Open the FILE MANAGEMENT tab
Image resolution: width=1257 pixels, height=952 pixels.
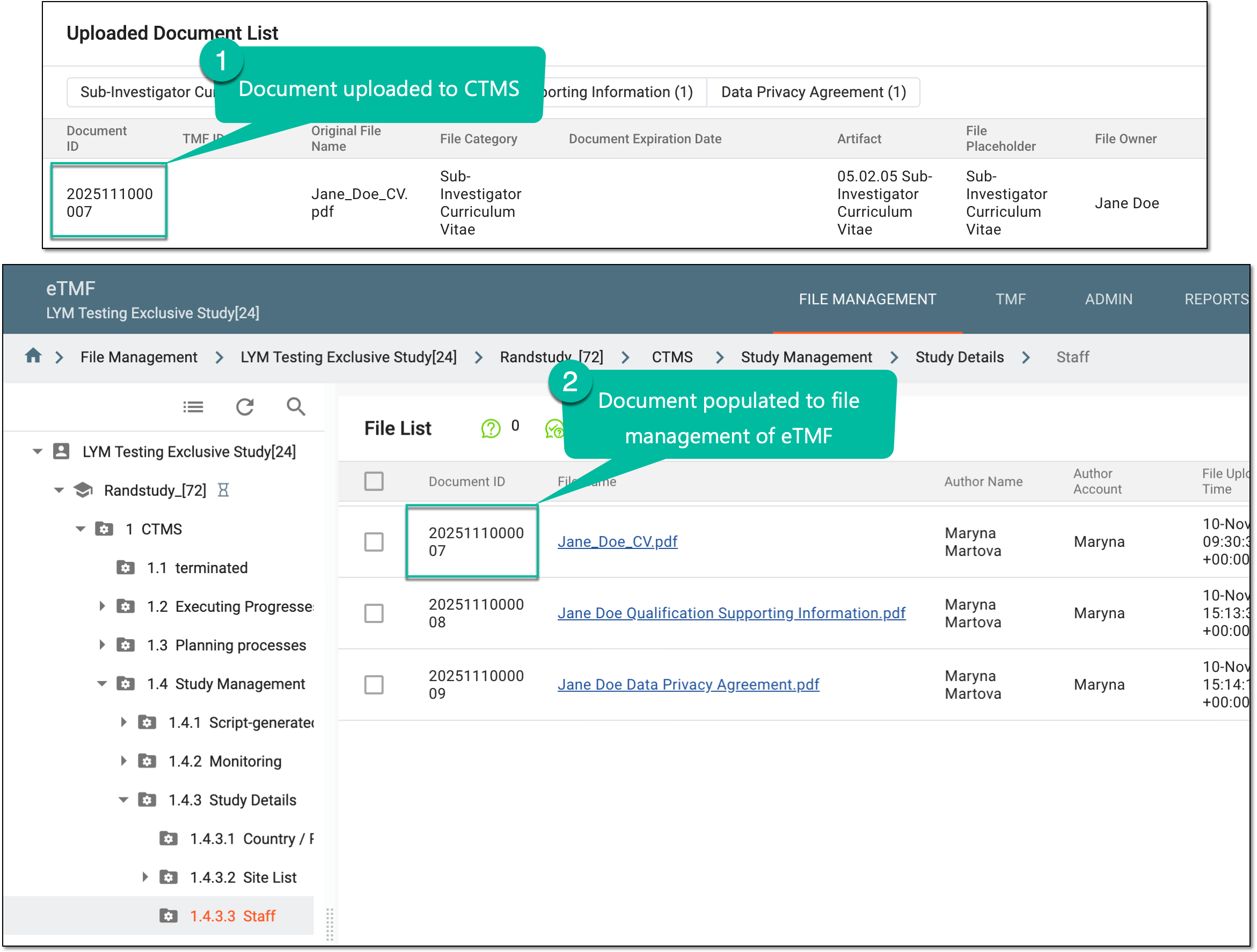coord(867,299)
